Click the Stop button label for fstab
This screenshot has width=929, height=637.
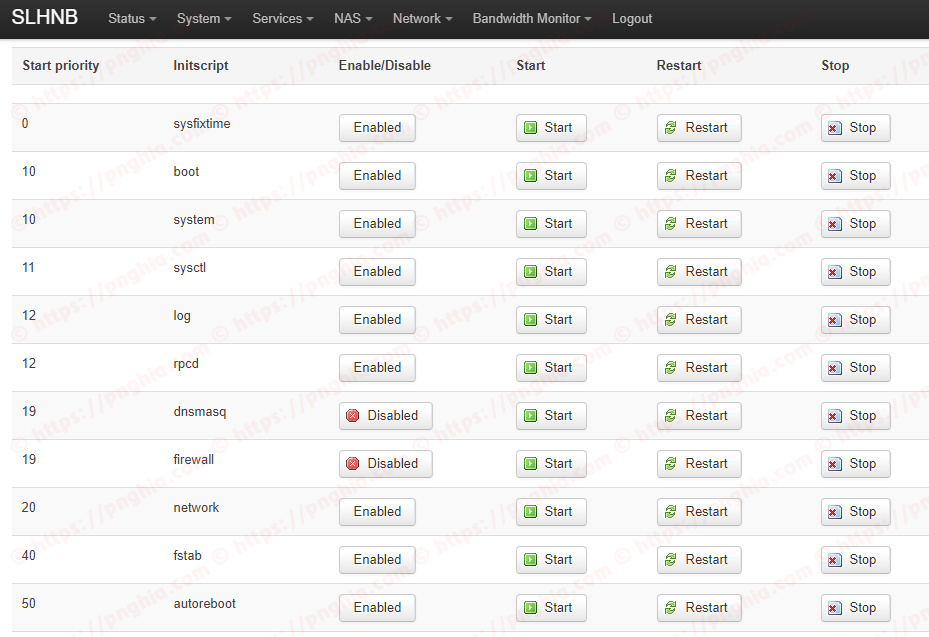863,560
